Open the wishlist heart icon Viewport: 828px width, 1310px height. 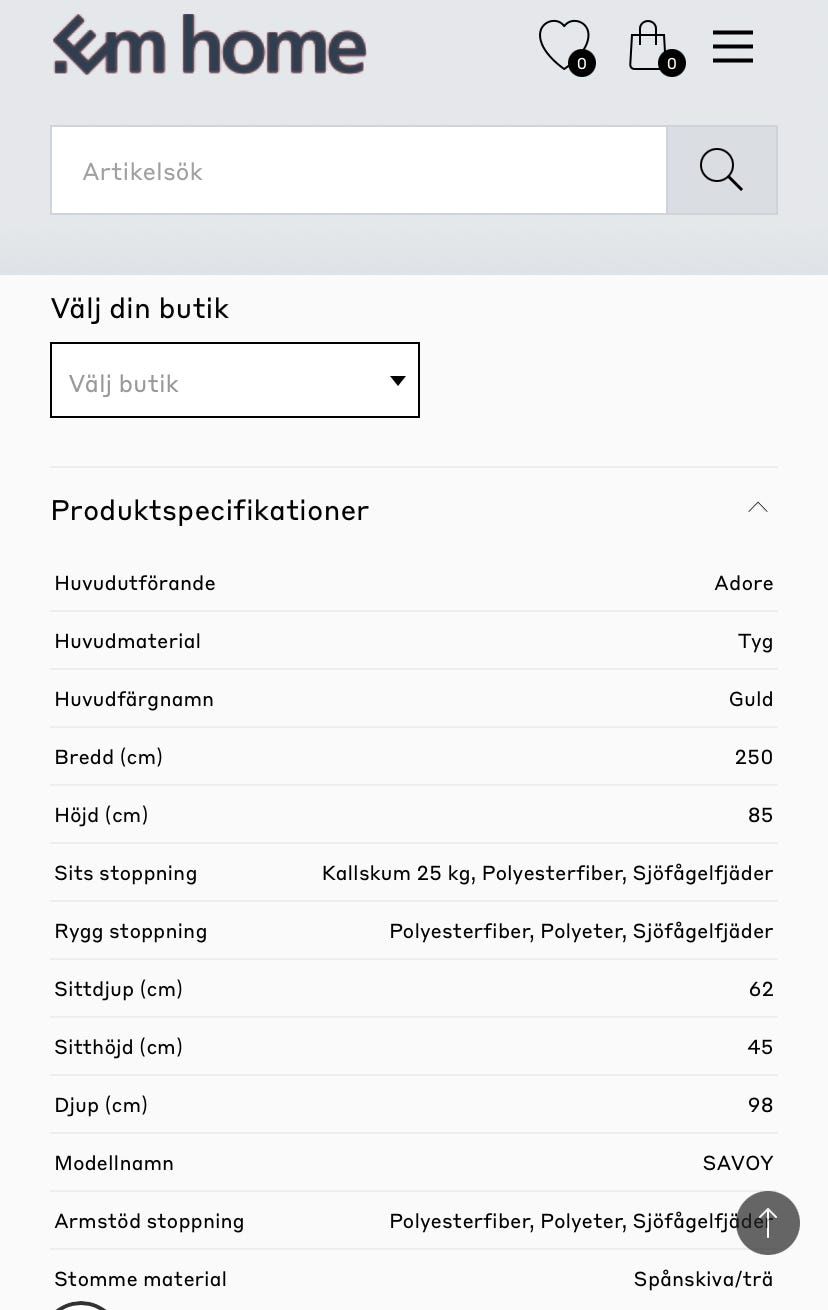pos(562,45)
